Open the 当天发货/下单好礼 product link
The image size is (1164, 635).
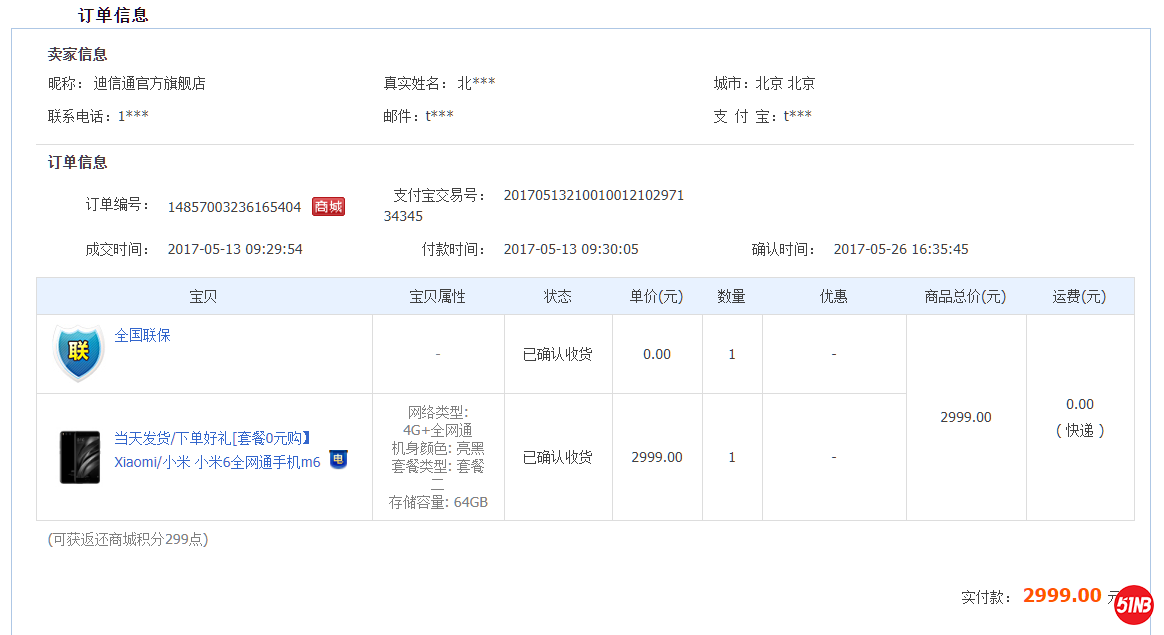click(x=215, y=438)
